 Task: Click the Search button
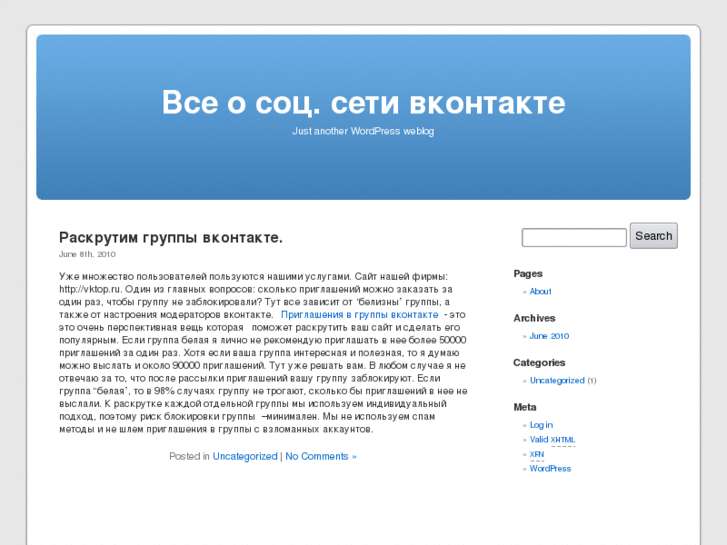click(653, 236)
